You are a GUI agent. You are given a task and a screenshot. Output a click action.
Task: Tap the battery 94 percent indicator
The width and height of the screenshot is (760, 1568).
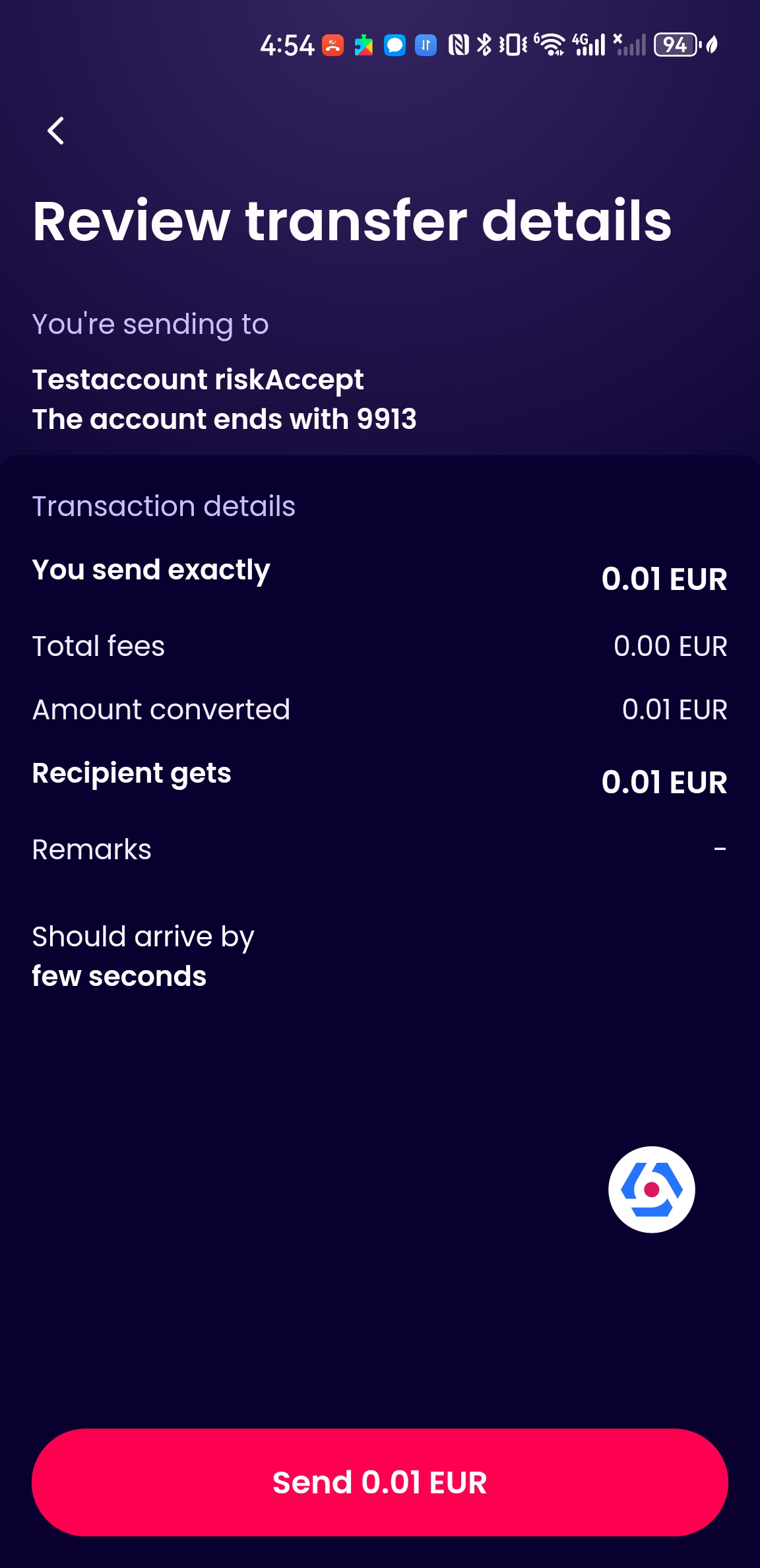point(676,45)
